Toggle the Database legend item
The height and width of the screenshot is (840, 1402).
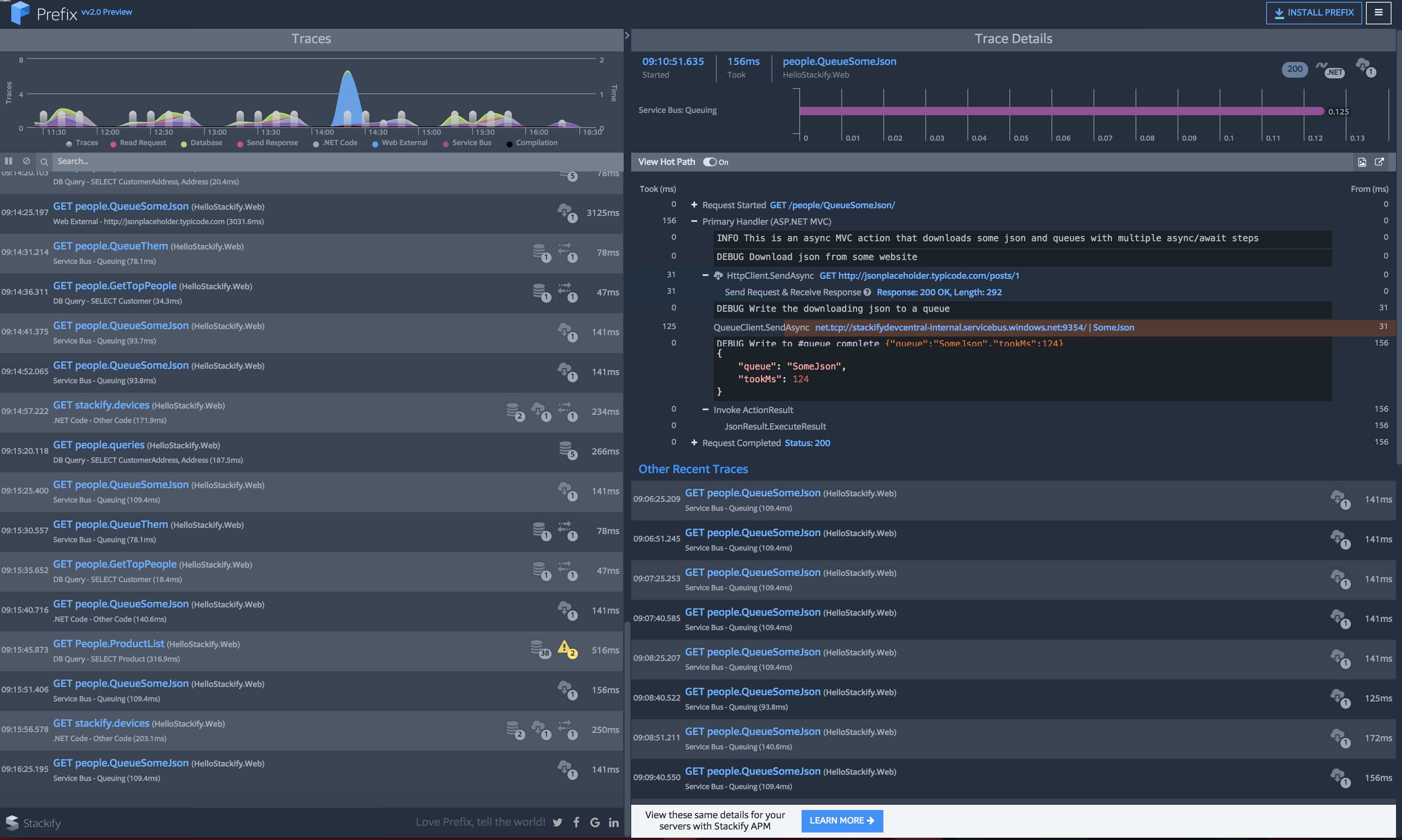tap(202, 143)
